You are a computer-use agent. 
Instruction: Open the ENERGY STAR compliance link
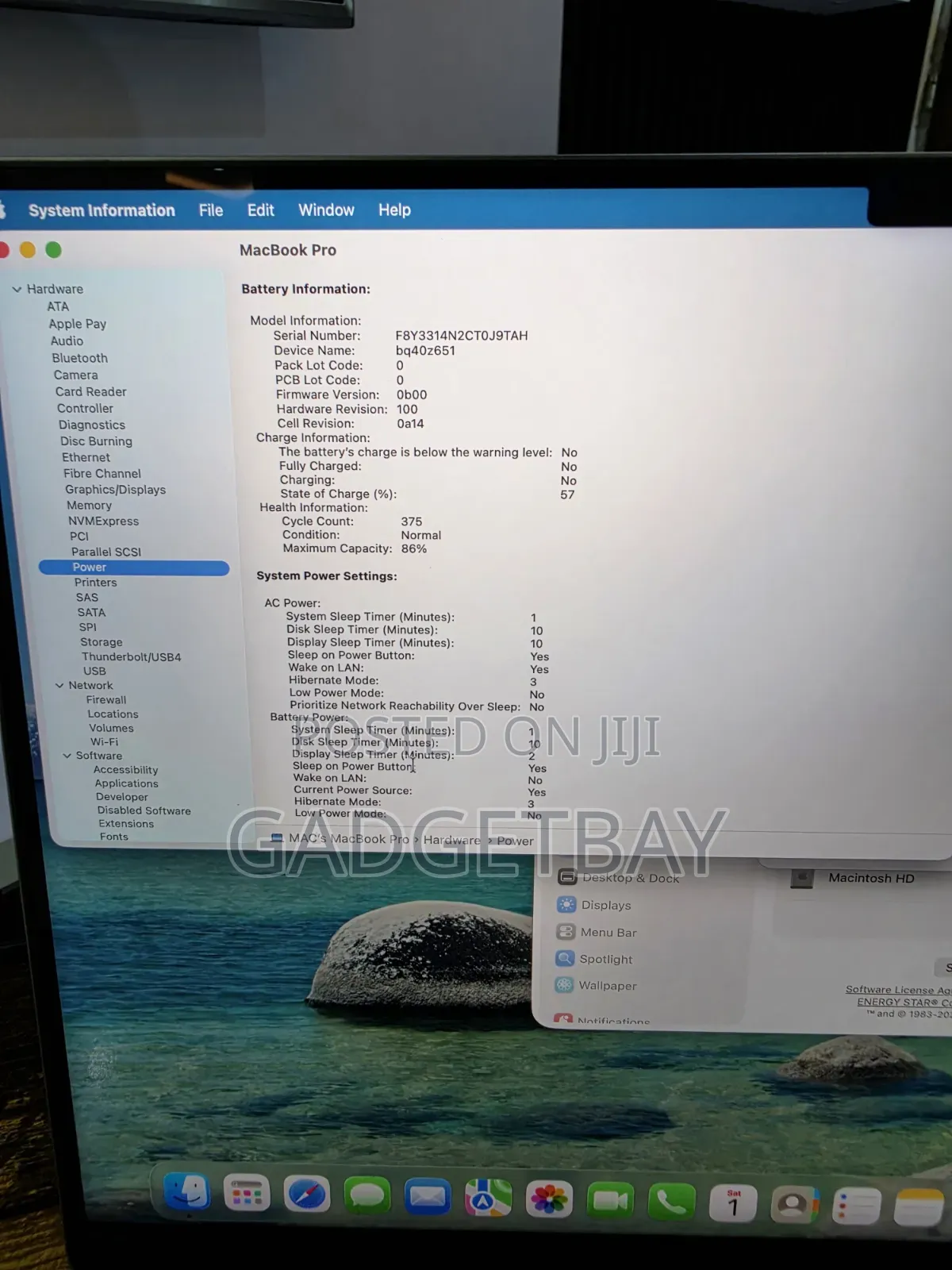point(904,1002)
